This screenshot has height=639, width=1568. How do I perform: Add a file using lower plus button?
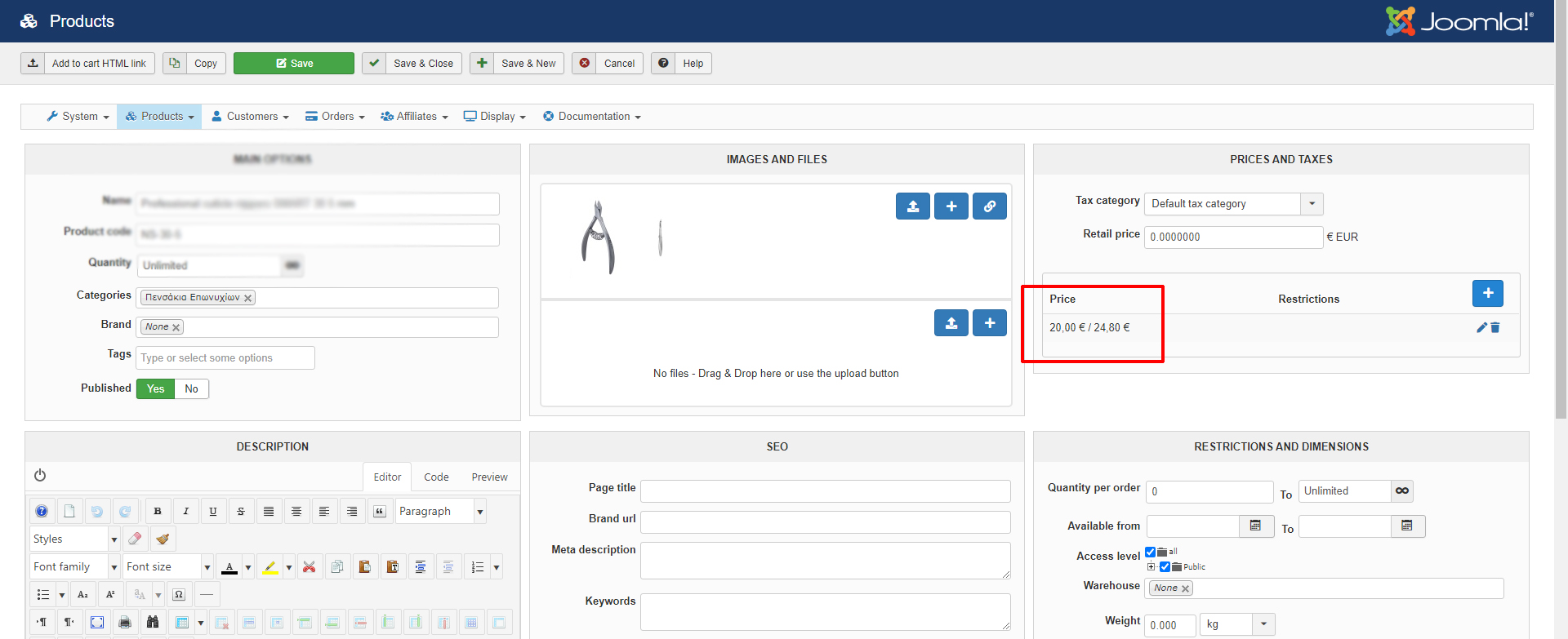click(x=990, y=323)
